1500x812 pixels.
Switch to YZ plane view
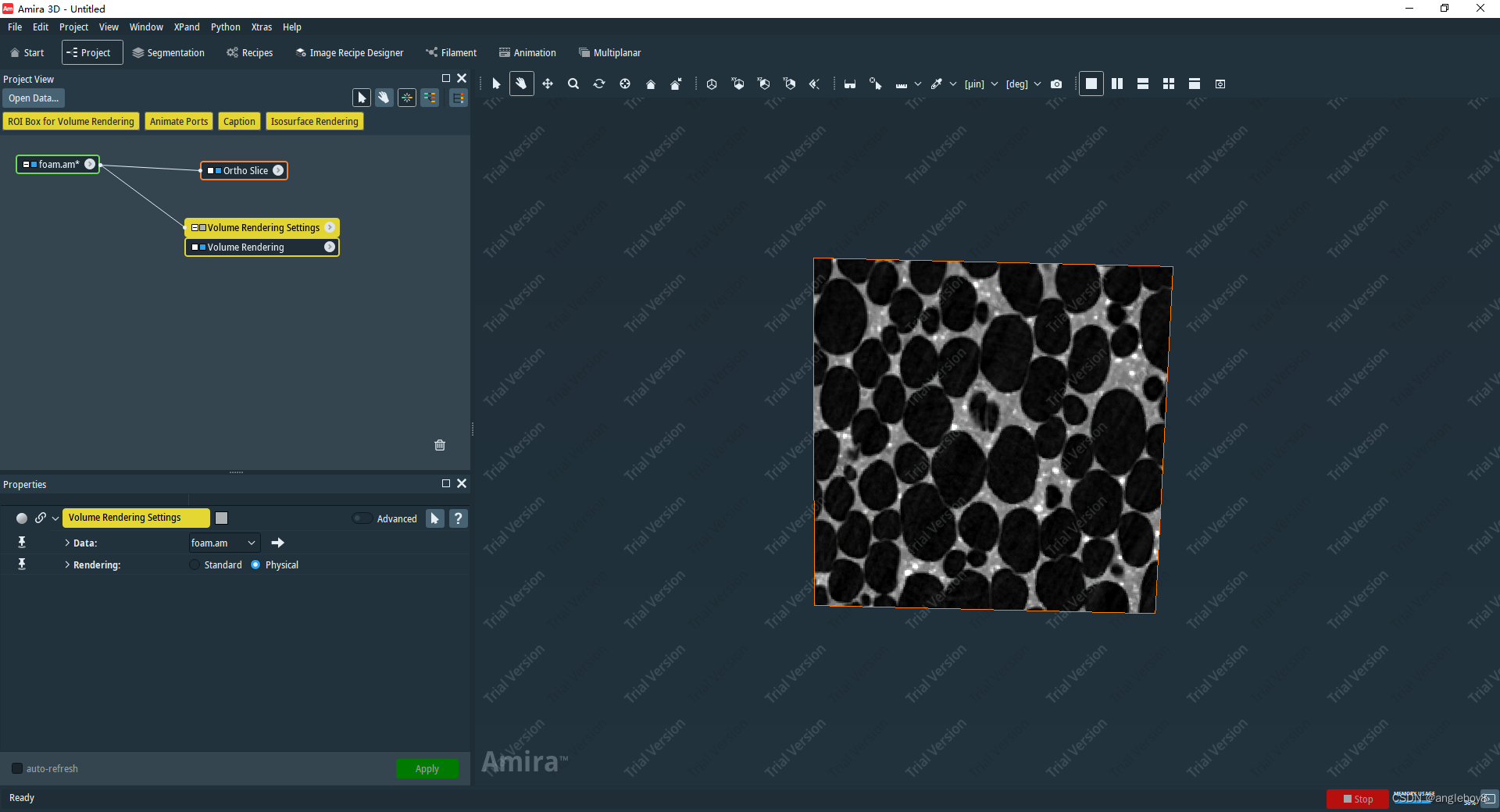click(789, 84)
